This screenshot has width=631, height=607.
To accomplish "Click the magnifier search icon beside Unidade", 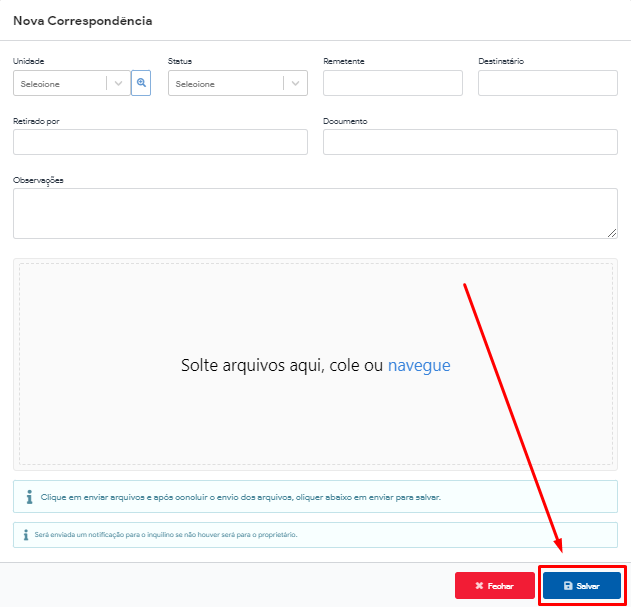I will 141,83.
